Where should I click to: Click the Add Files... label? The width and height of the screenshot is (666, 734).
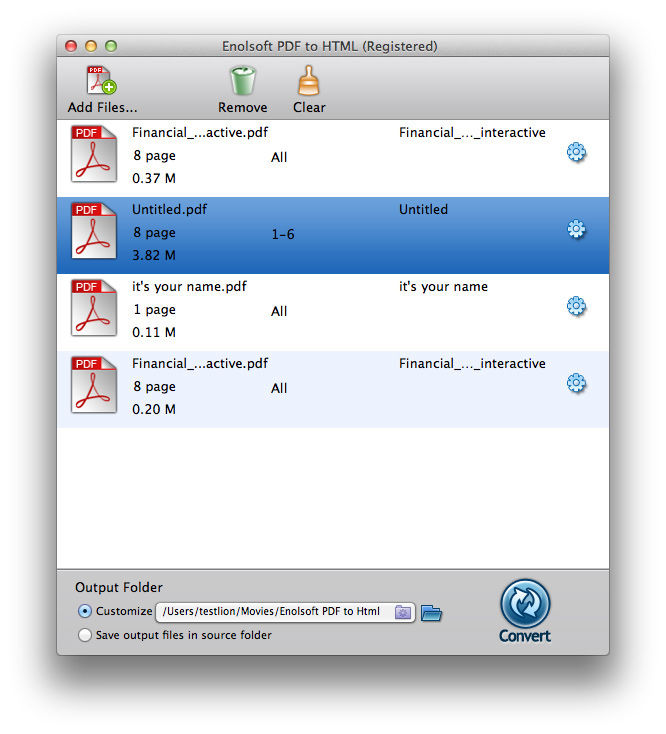[x=102, y=107]
